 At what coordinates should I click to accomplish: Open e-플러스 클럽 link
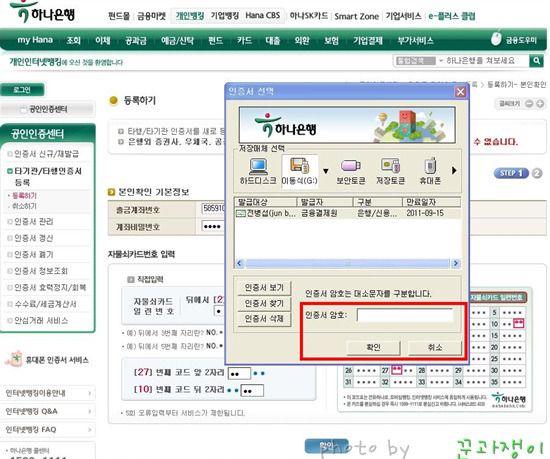click(x=452, y=16)
